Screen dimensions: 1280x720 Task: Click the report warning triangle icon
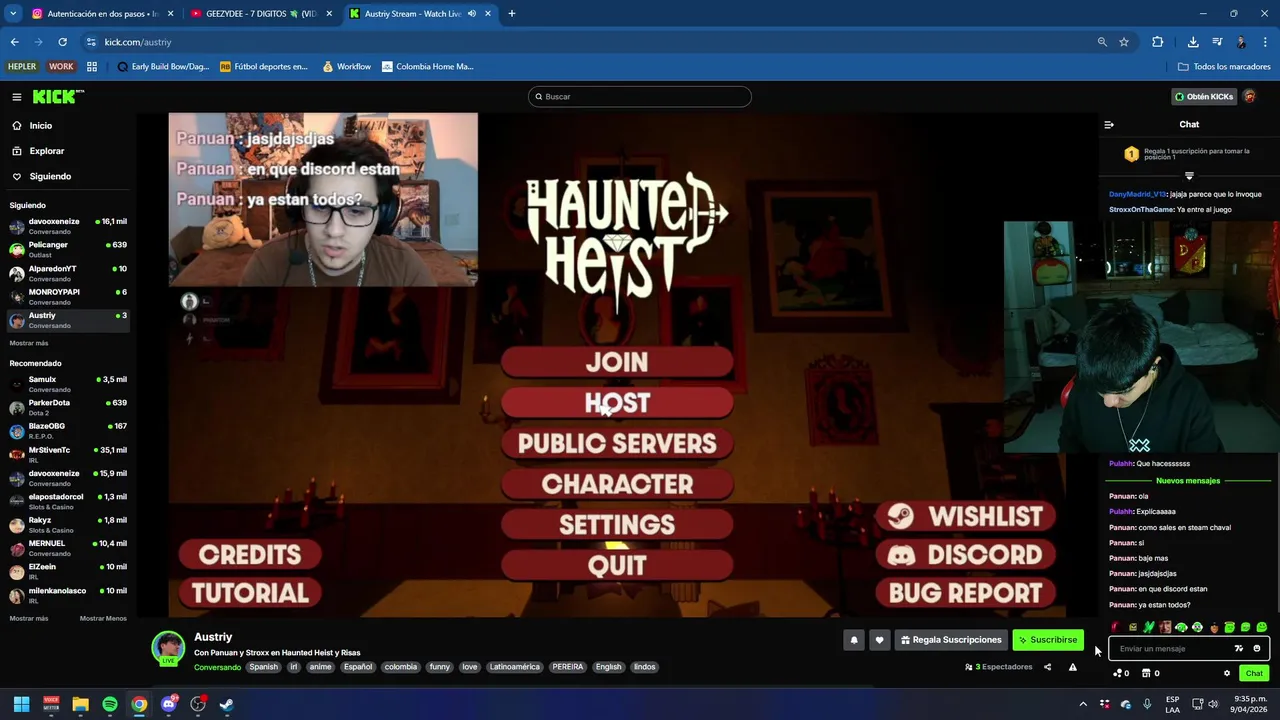pyautogui.click(x=1072, y=667)
